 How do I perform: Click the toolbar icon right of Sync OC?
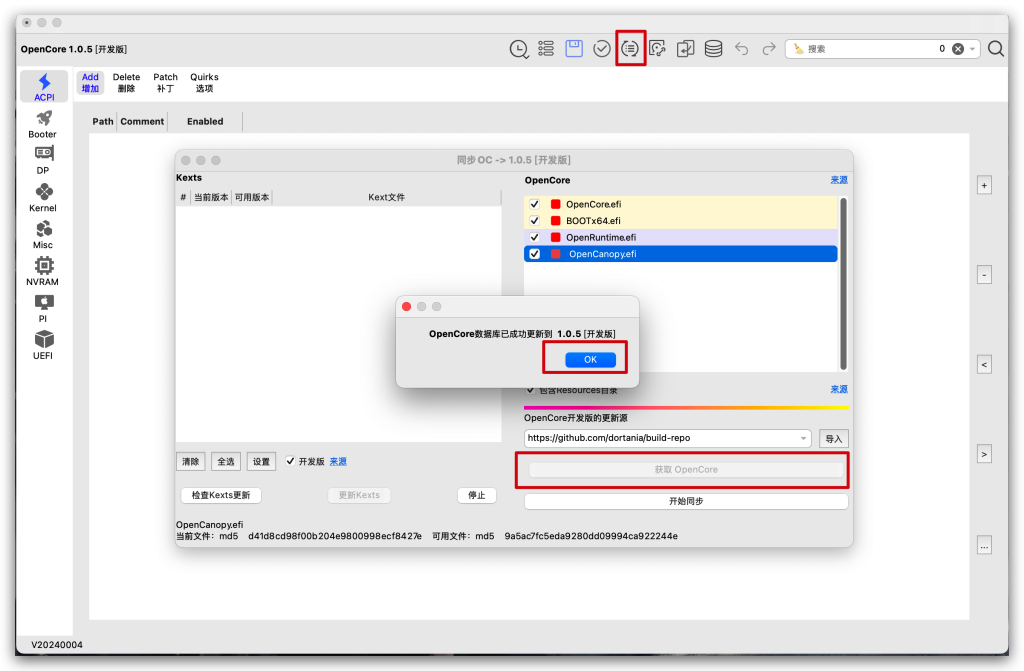coord(658,49)
